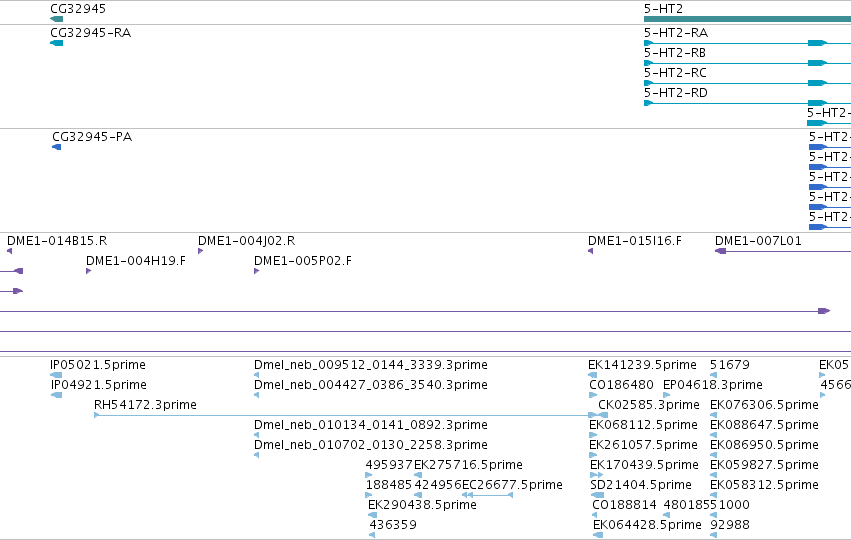
Task: Click the EK059827.5prime EST label
Action: click(764, 465)
